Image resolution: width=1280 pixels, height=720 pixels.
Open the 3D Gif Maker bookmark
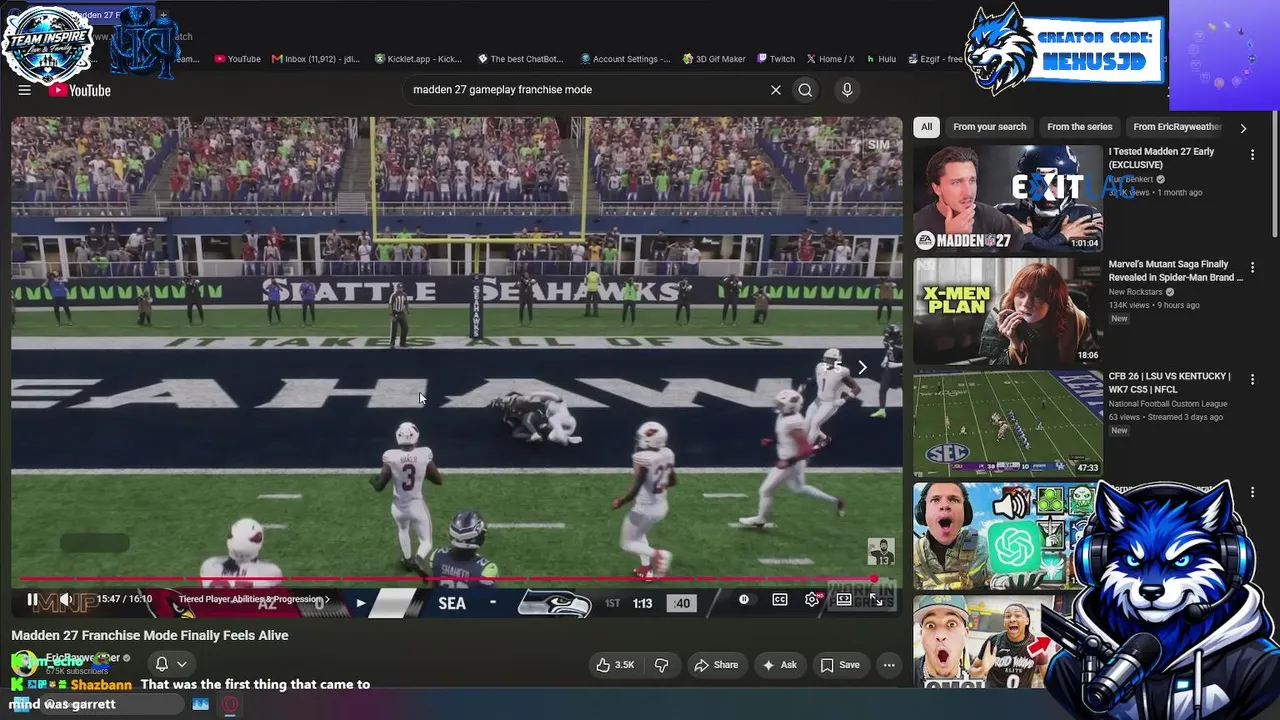pyautogui.click(x=714, y=59)
